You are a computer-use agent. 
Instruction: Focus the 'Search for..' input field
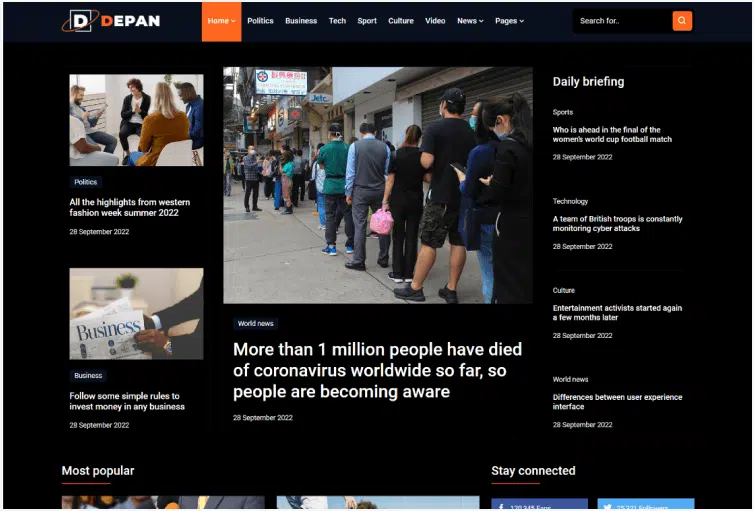(x=622, y=21)
